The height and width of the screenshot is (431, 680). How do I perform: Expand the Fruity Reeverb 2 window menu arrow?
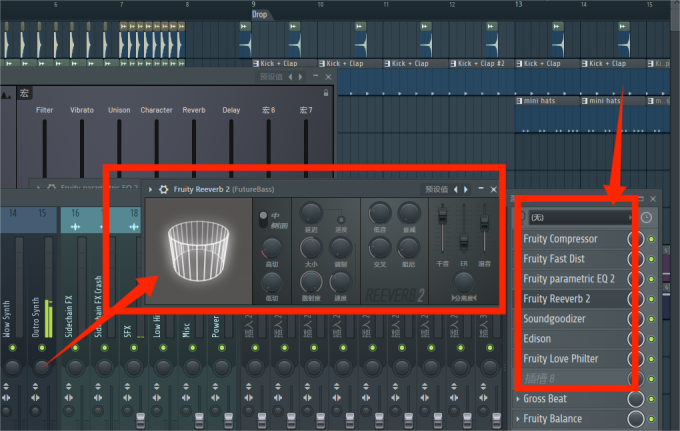tap(150, 189)
